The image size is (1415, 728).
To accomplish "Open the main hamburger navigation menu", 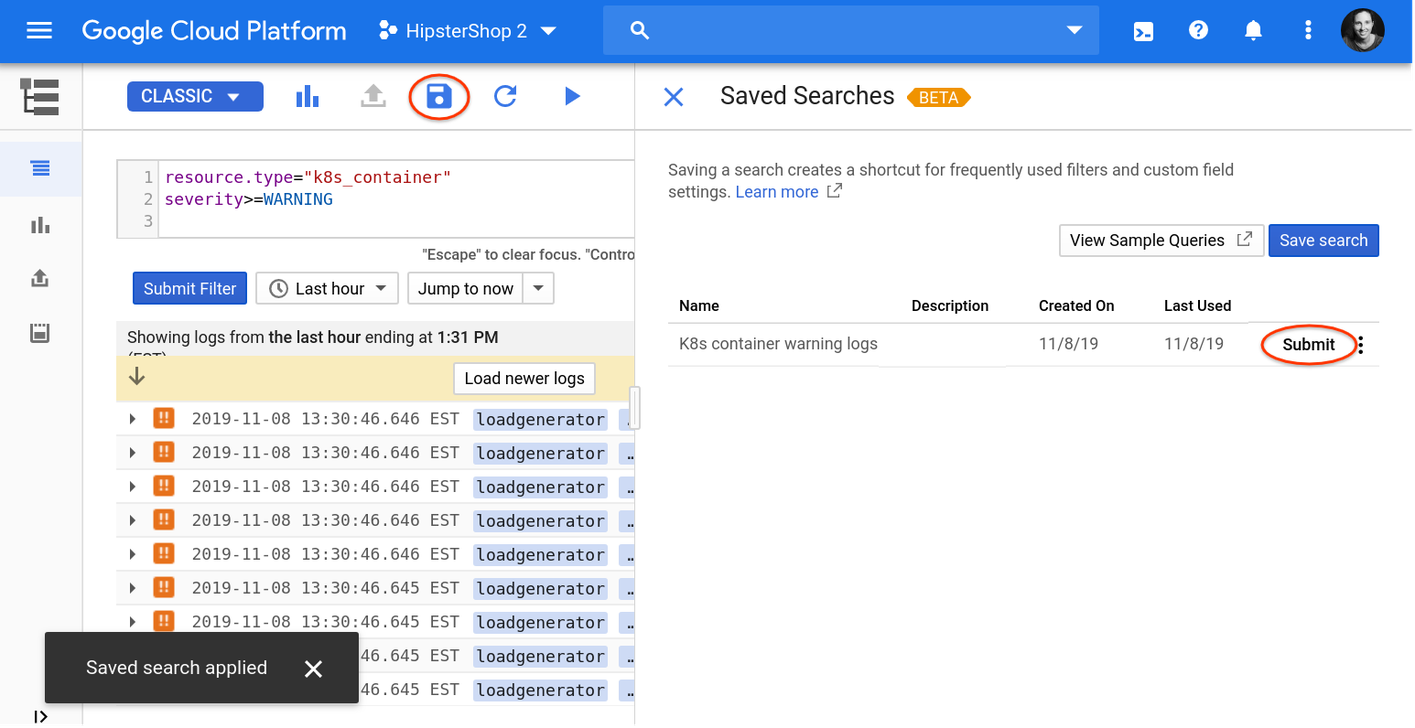I will (x=39, y=31).
